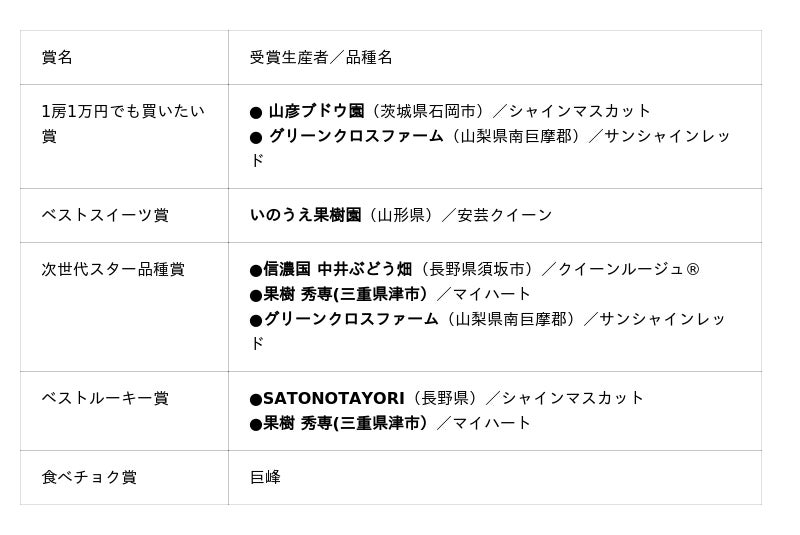Click シャインマスカット text beside SATONOTAYORI
The image size is (800, 535).
(572, 398)
